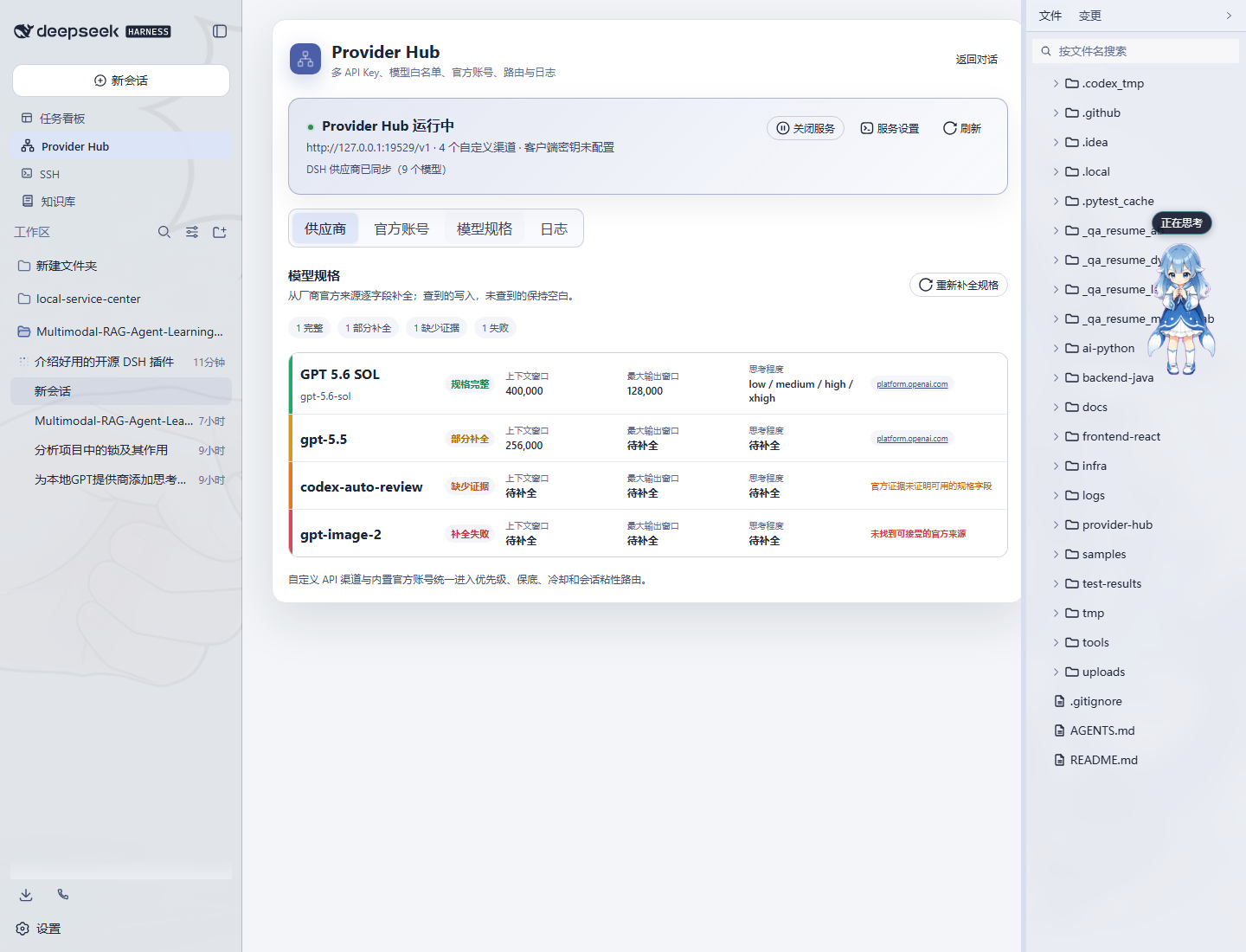Click the file icon of AGENTS.md

[x=1059, y=730]
